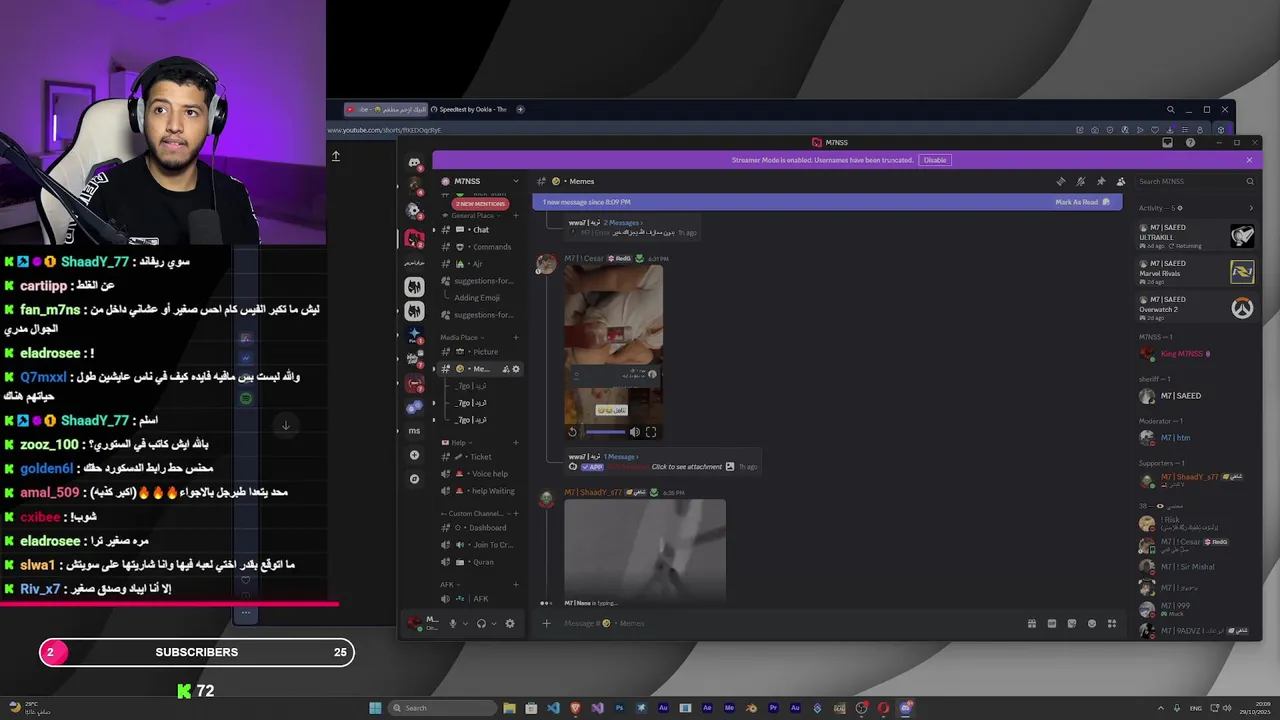Toggle the member list icon

point(1121,181)
